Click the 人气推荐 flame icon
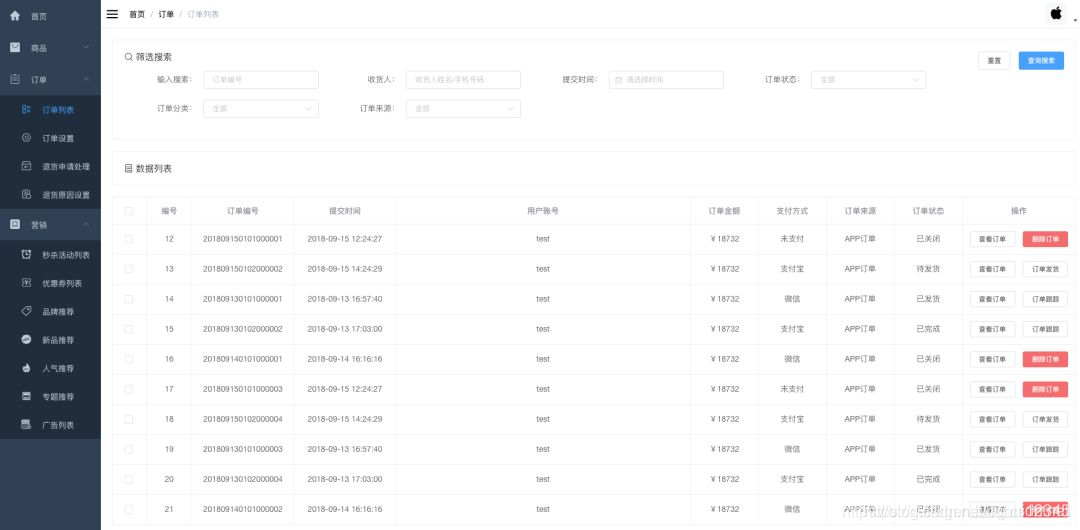The height and width of the screenshot is (530, 1080). pos(26,368)
